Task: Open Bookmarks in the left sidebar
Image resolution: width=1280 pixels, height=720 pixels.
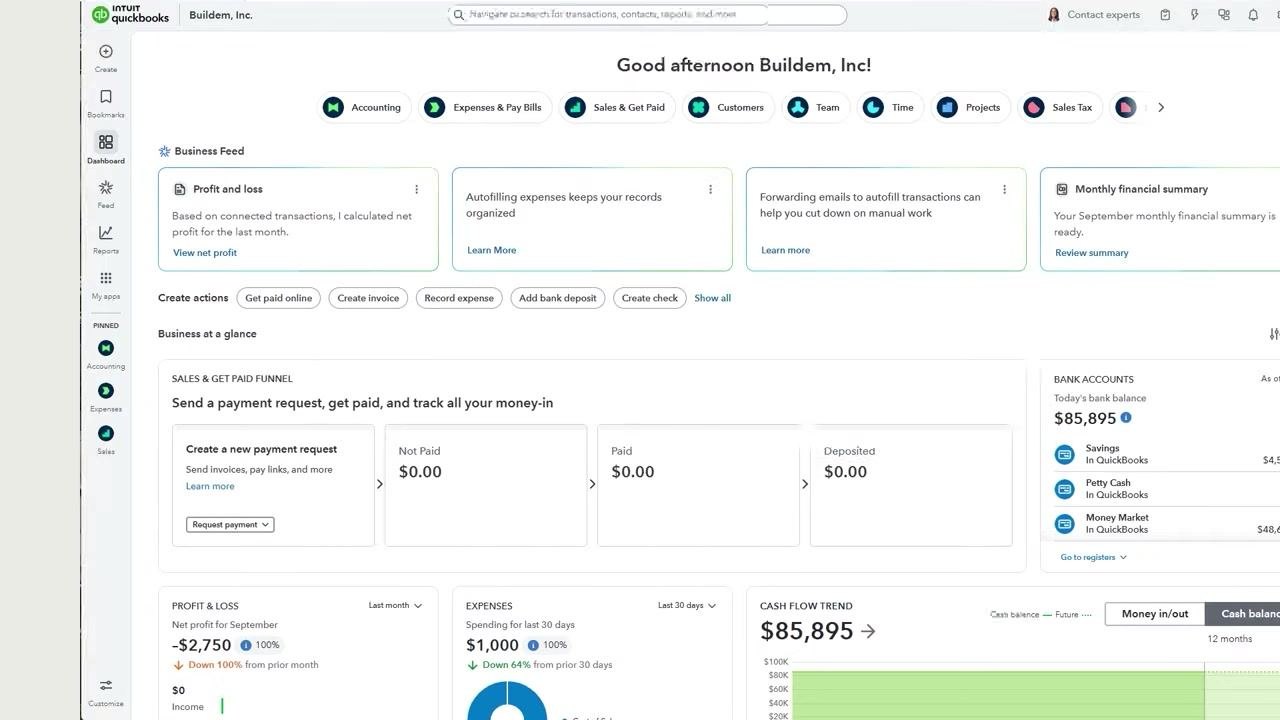Action: coord(106,97)
